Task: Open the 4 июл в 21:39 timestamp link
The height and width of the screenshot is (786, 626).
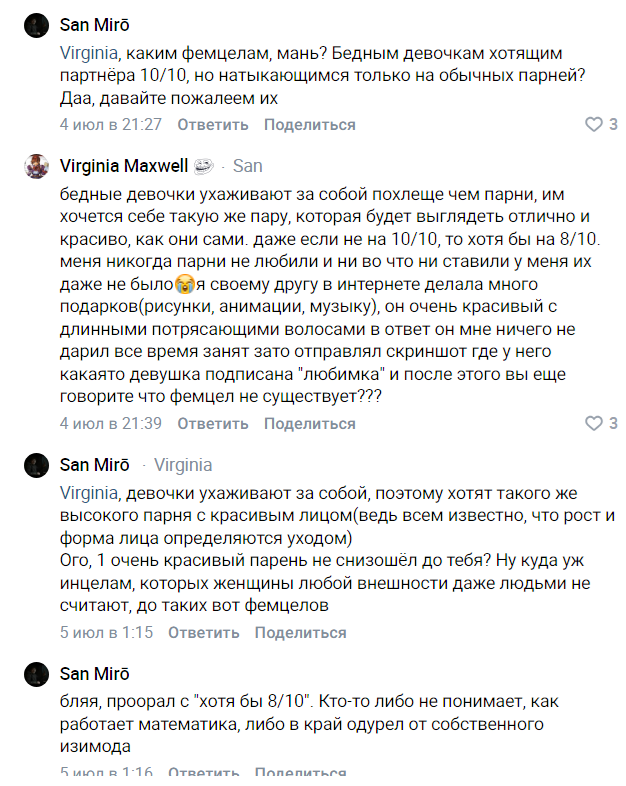Action: (111, 424)
